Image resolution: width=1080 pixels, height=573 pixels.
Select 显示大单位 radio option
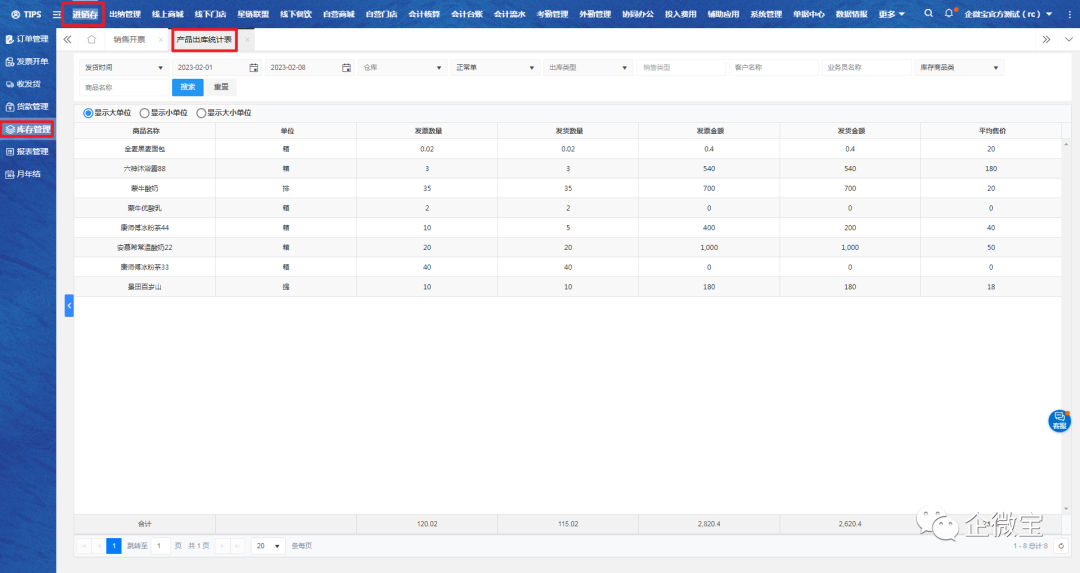pos(88,113)
